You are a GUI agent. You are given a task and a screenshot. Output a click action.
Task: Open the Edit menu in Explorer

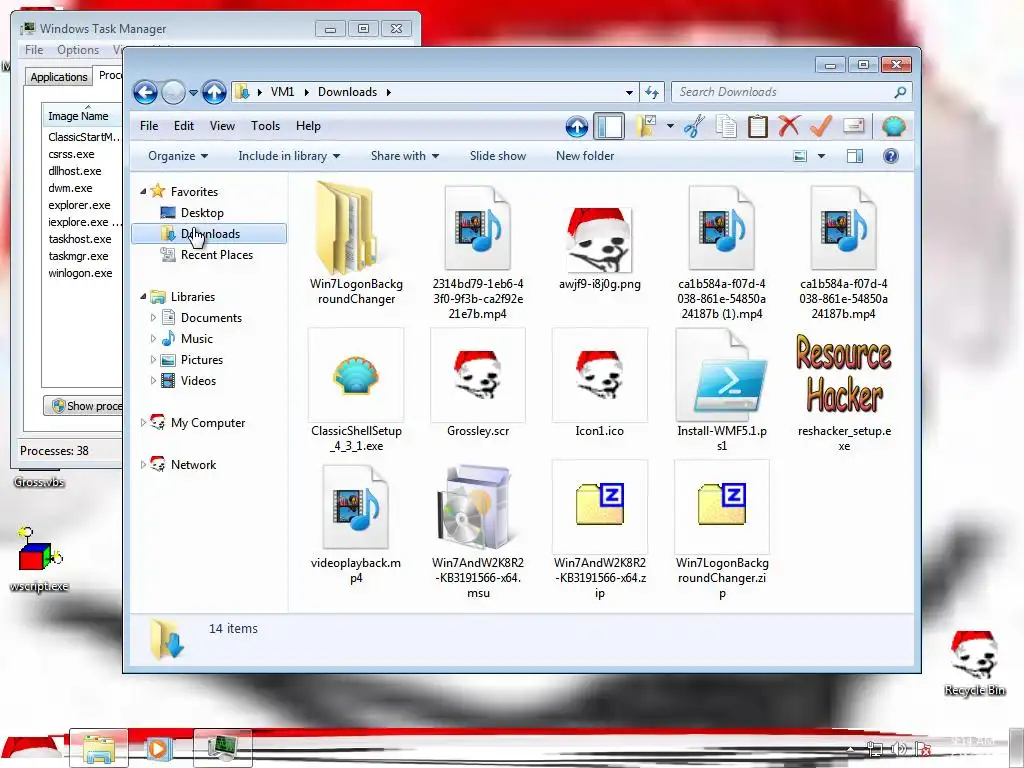pyautogui.click(x=184, y=126)
